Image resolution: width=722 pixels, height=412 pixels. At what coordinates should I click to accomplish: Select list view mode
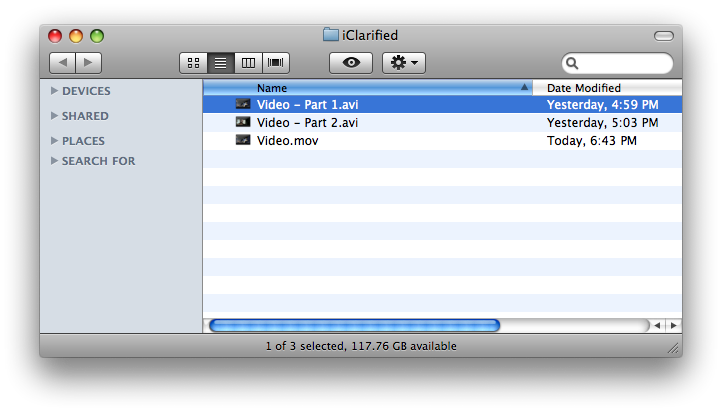click(x=221, y=63)
